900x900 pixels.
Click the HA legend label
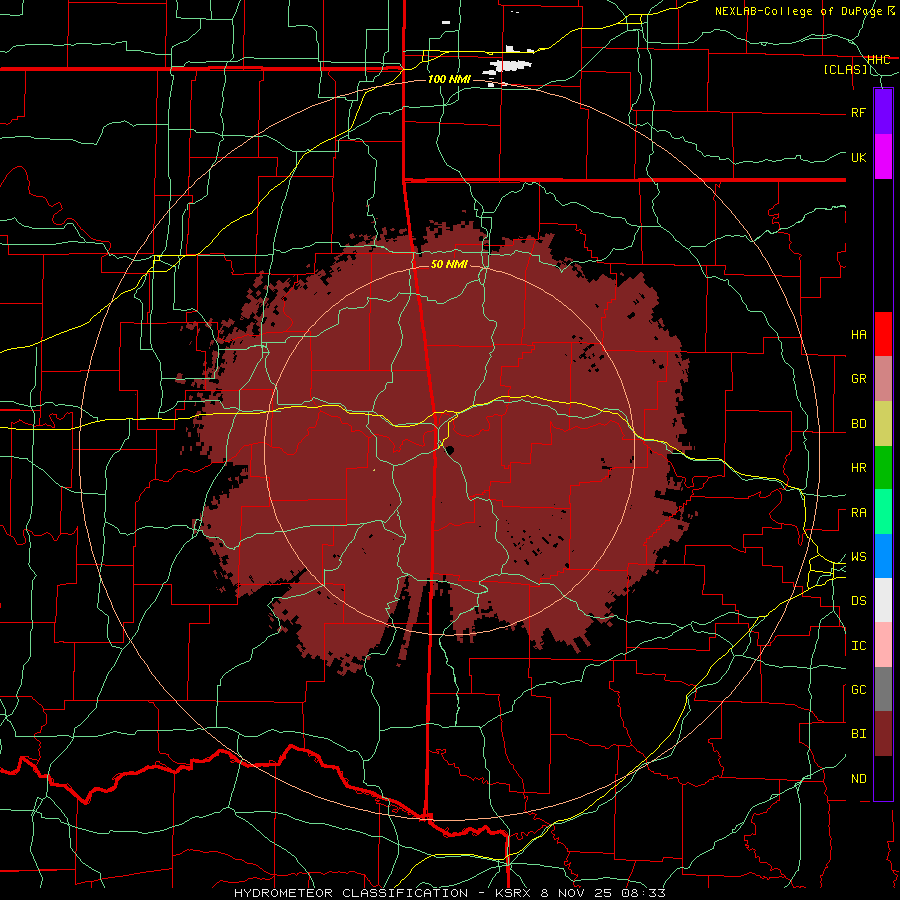[x=858, y=335]
